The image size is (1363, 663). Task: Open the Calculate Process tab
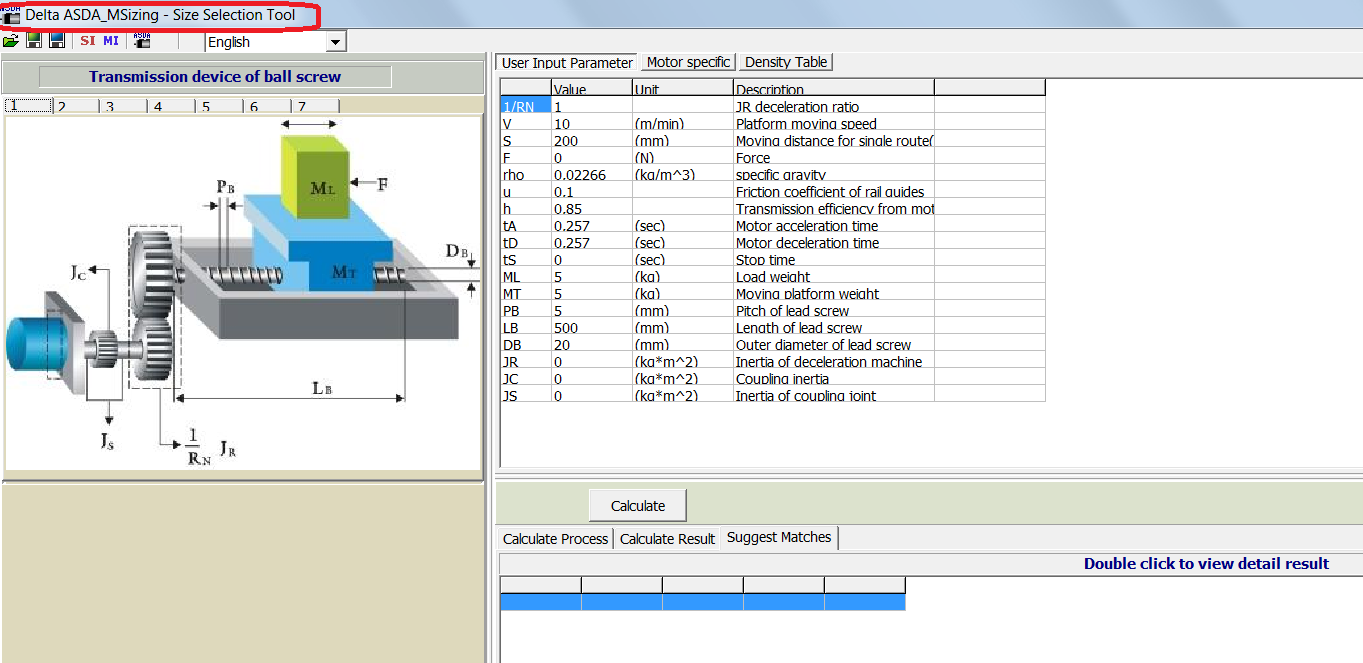click(x=555, y=538)
